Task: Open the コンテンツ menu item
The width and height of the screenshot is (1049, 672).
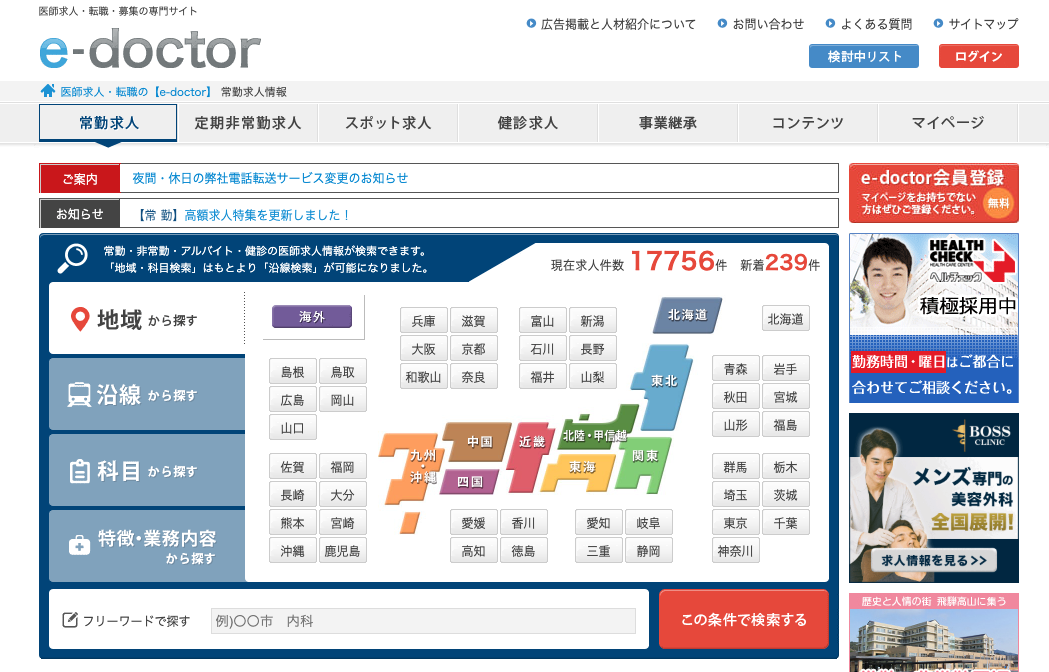Action: (808, 122)
